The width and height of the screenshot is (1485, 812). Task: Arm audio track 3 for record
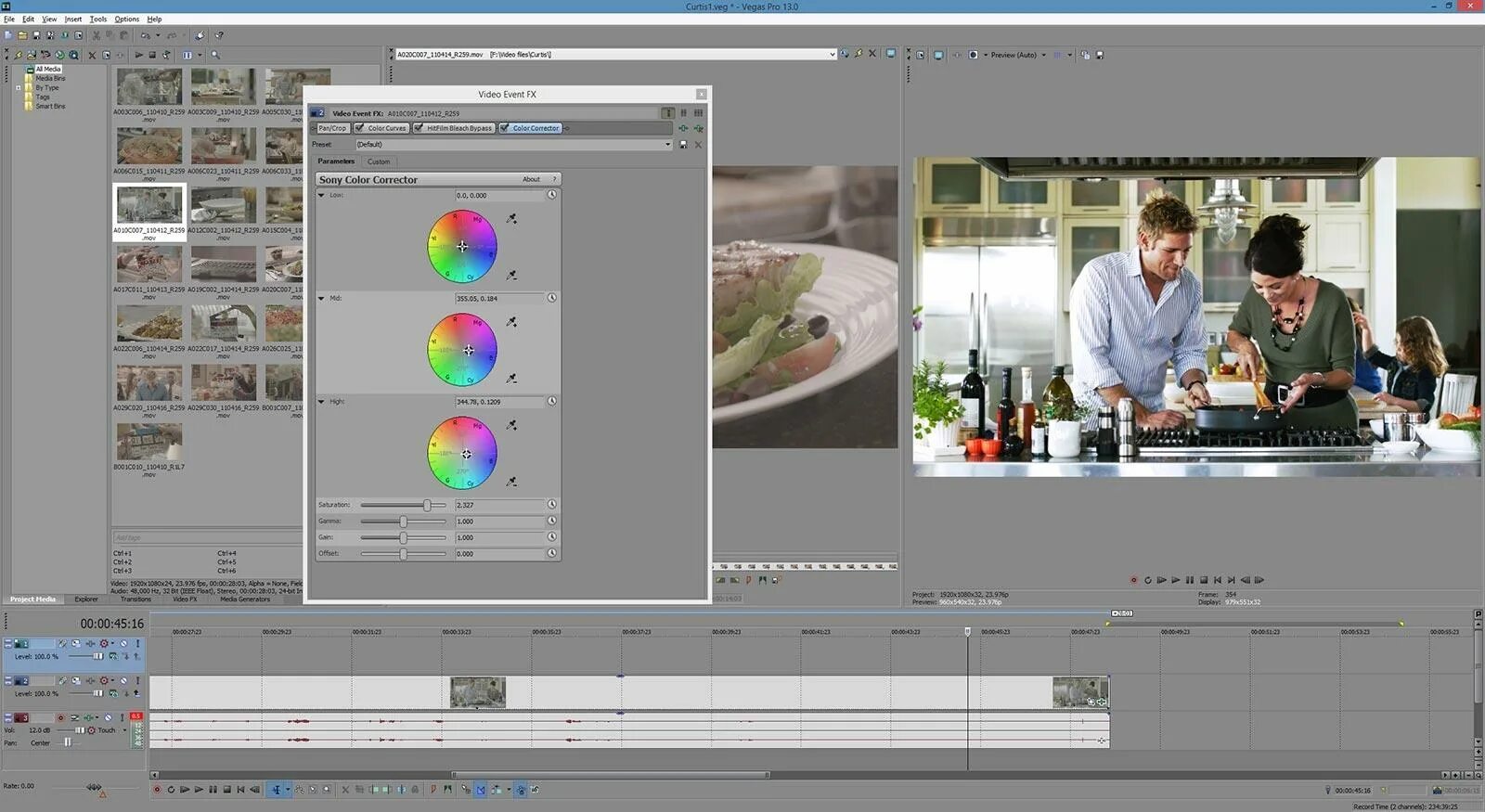[61, 717]
